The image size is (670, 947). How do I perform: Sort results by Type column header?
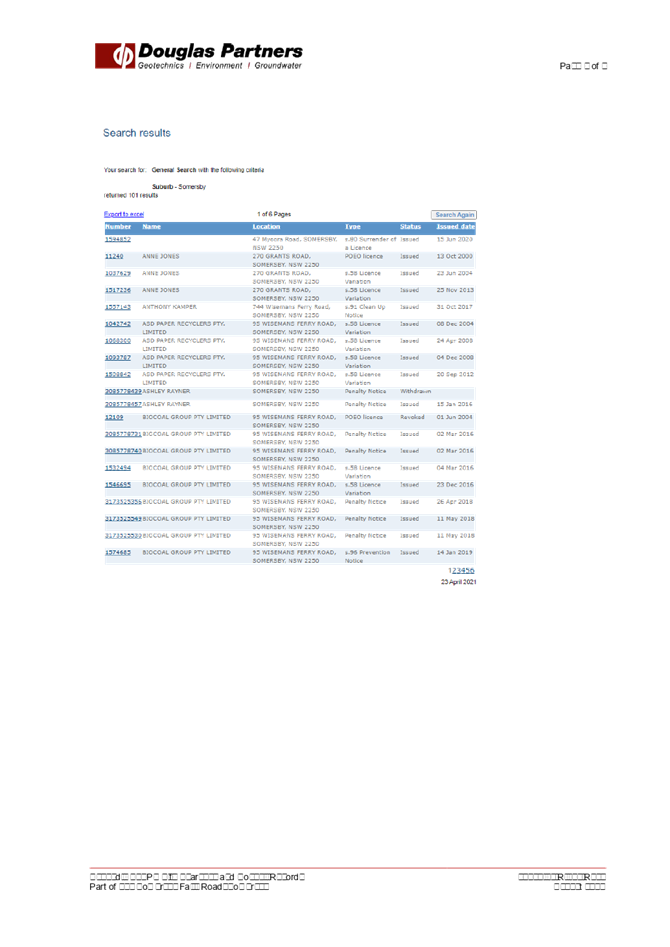pyautogui.click(x=353, y=227)
